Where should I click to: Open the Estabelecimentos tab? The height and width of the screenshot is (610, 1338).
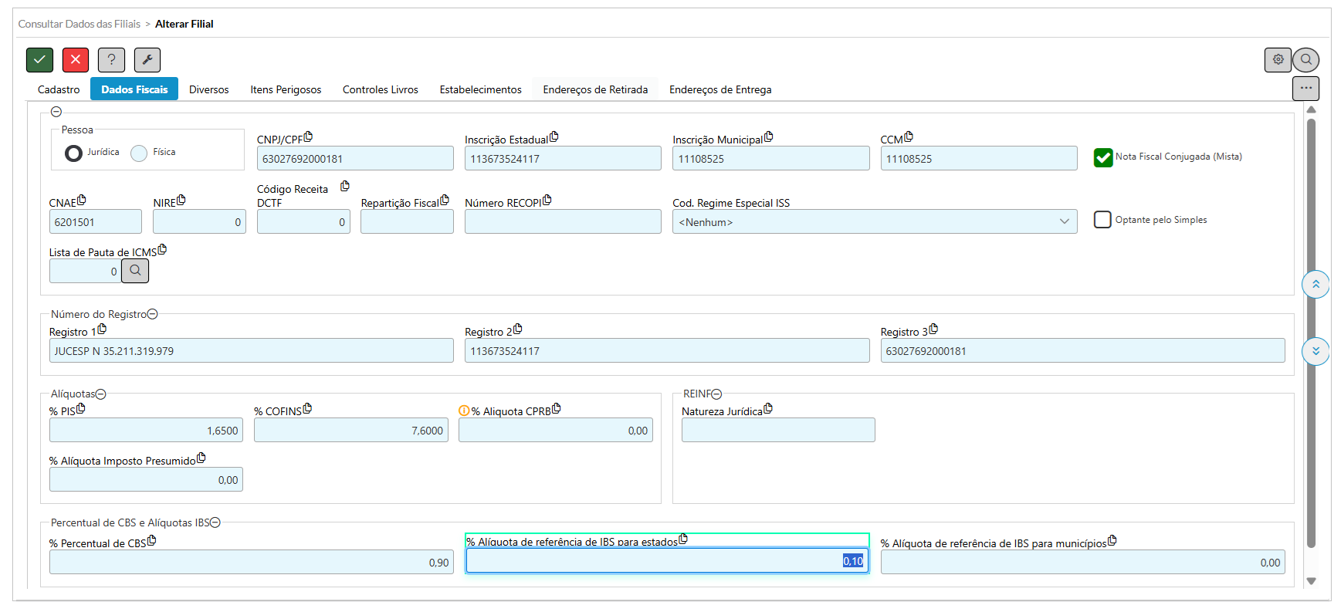481,90
